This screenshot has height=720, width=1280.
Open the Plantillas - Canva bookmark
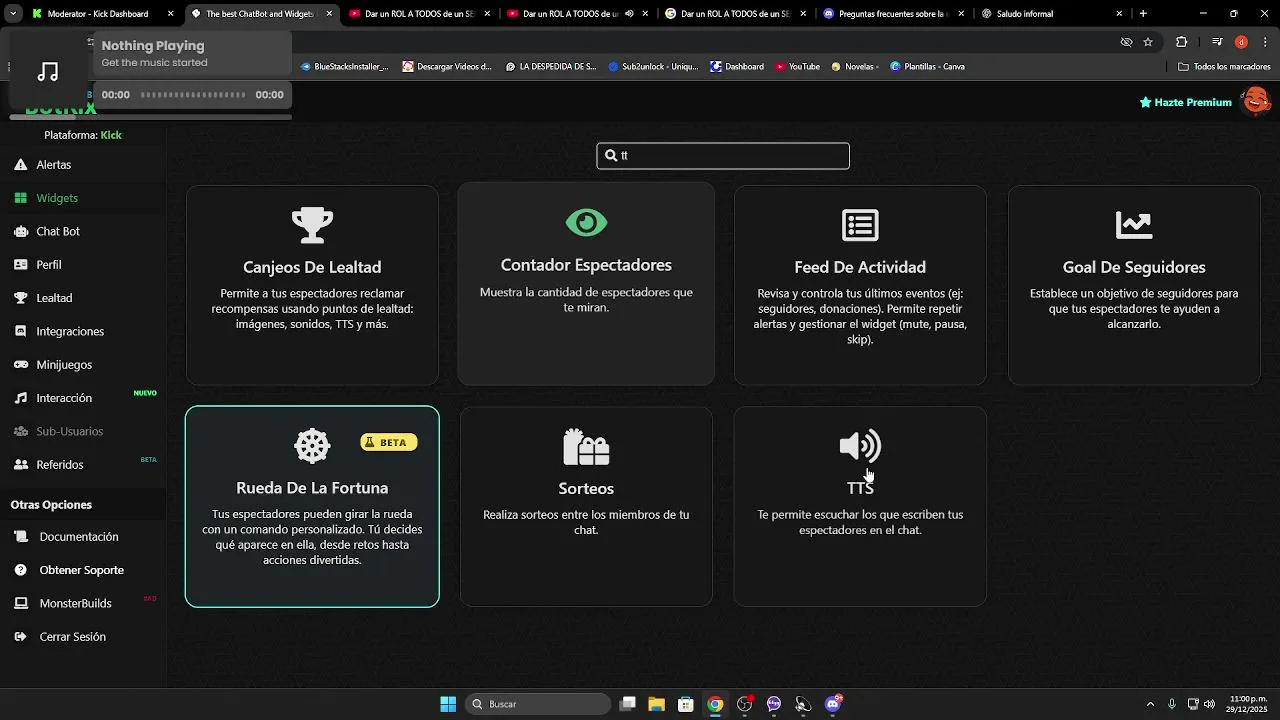[x=927, y=67]
